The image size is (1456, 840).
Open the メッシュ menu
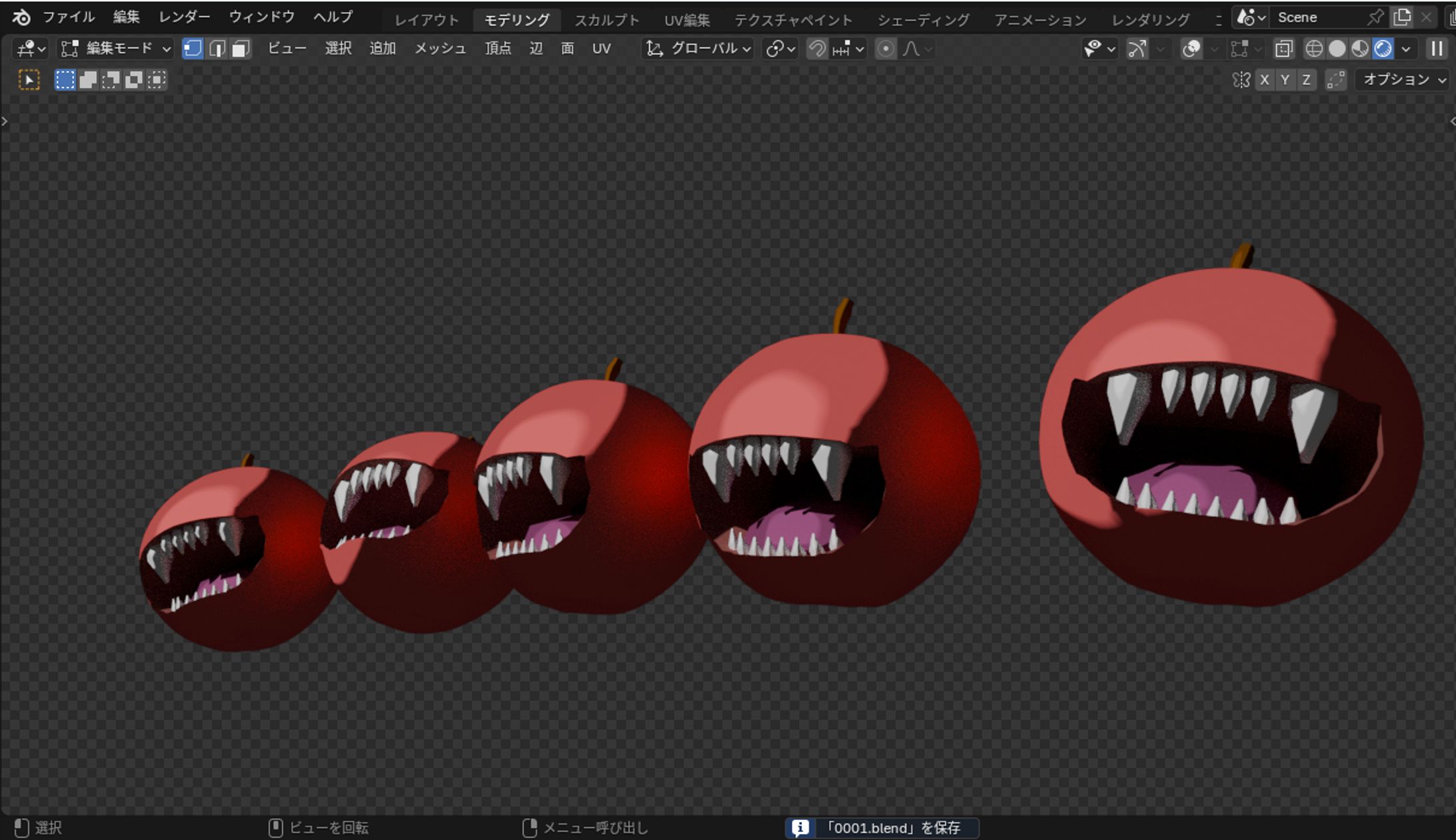click(x=440, y=49)
